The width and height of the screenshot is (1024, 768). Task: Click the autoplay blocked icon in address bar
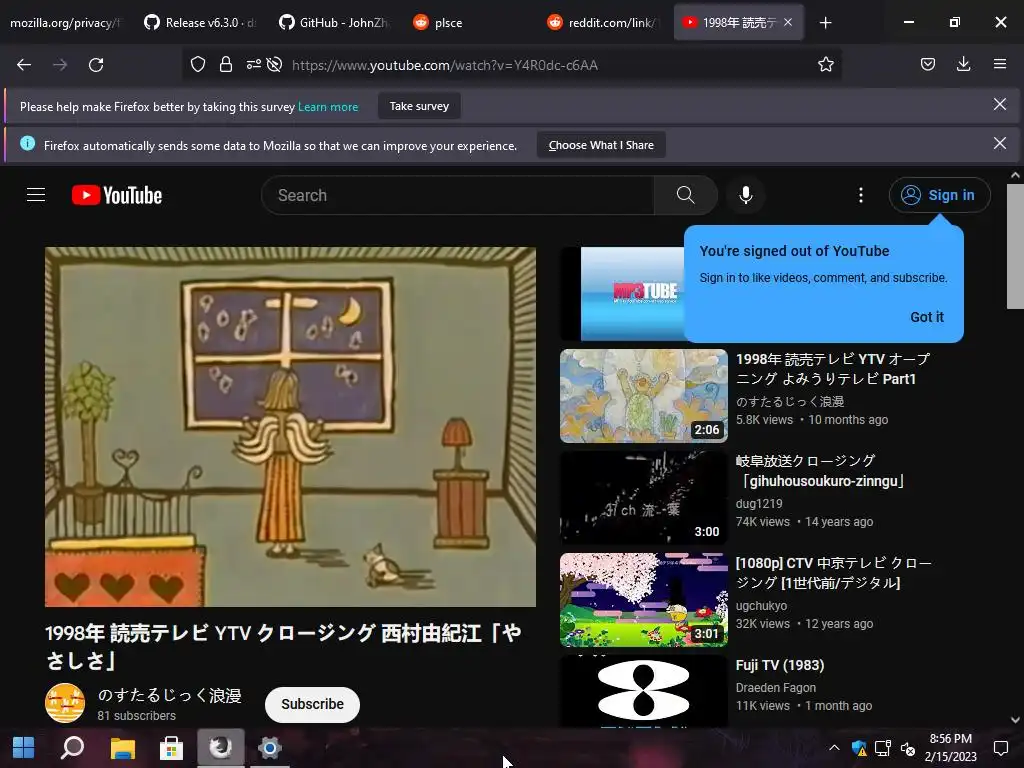coord(274,65)
